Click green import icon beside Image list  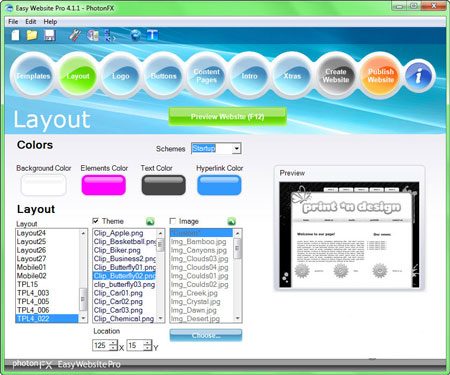click(x=231, y=221)
